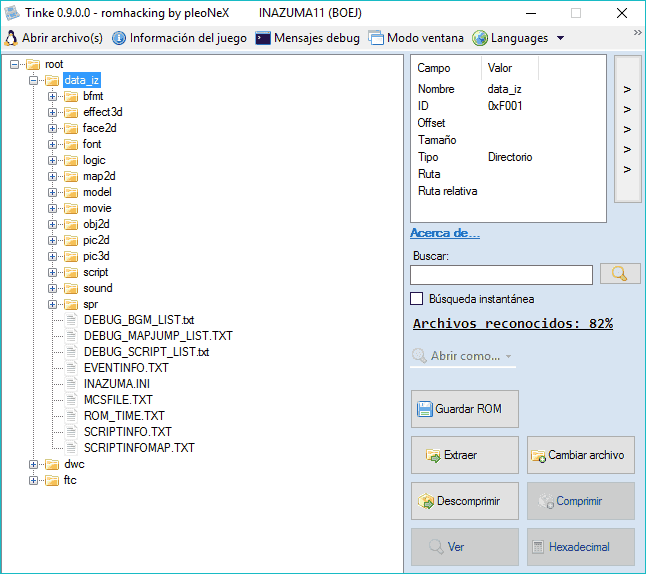Click the toolbar overflow chevron
Image resolution: width=646 pixels, height=574 pixels.
pyautogui.click(x=637, y=33)
